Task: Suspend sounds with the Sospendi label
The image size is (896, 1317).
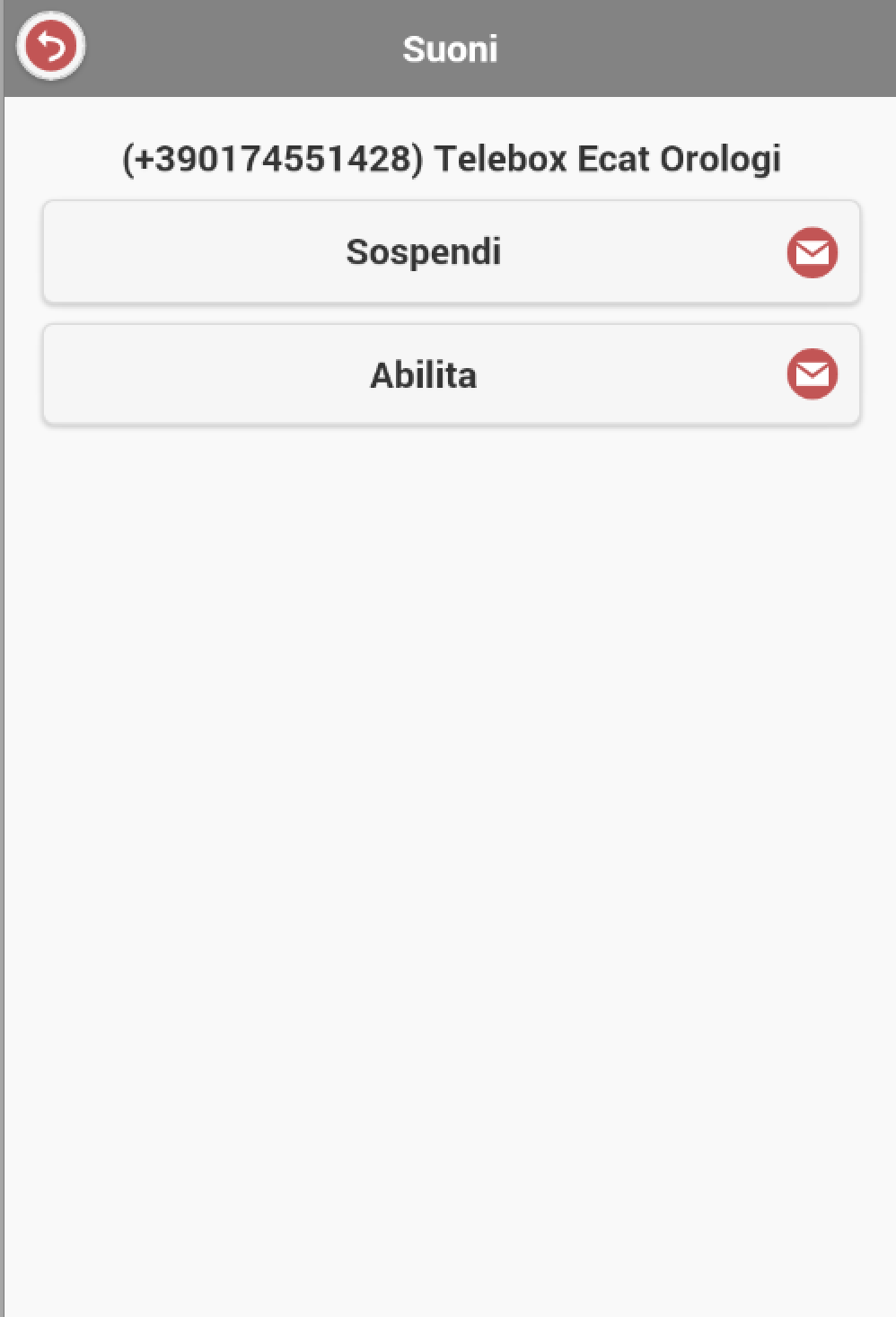Action: click(424, 252)
